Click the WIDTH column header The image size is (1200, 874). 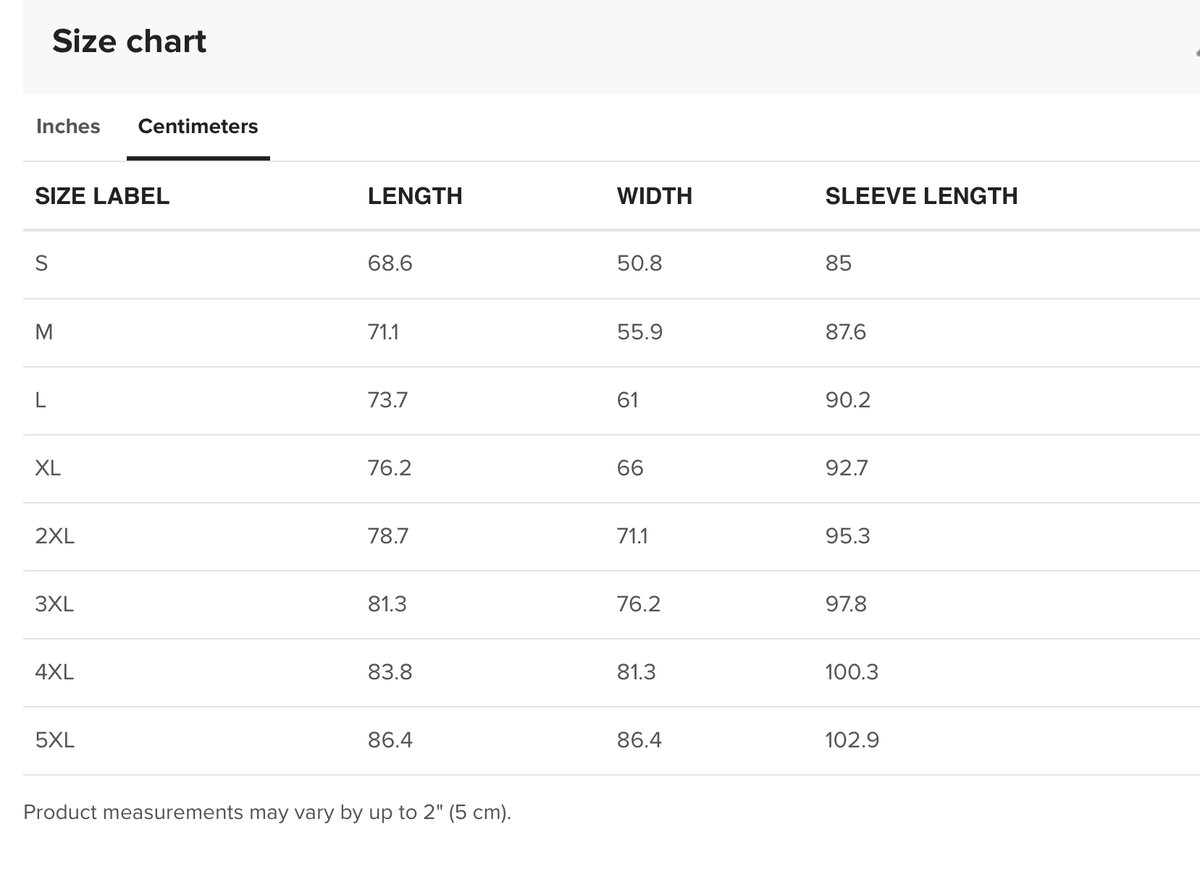click(x=655, y=196)
